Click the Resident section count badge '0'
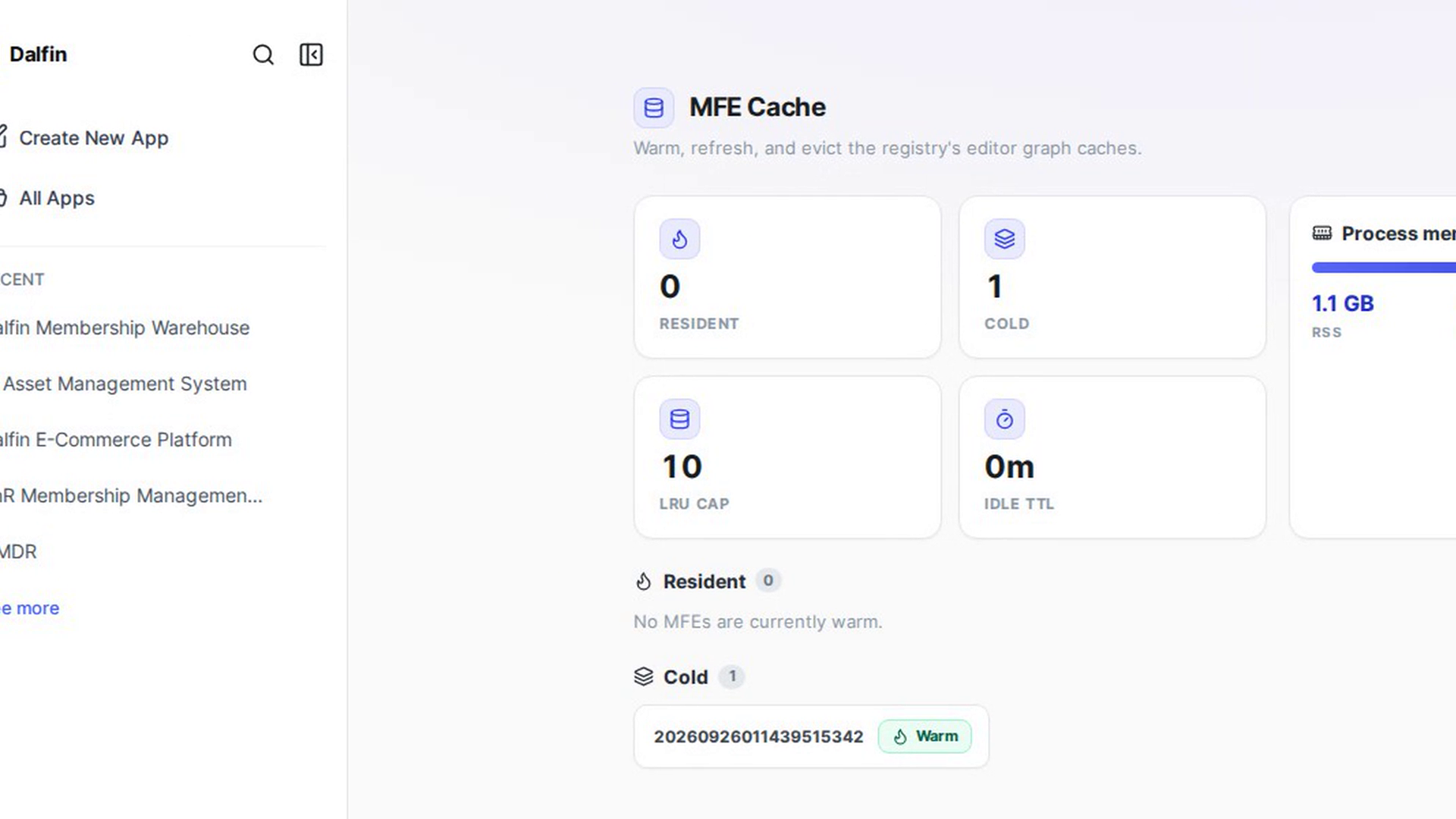This screenshot has height=819, width=1456. (x=768, y=581)
